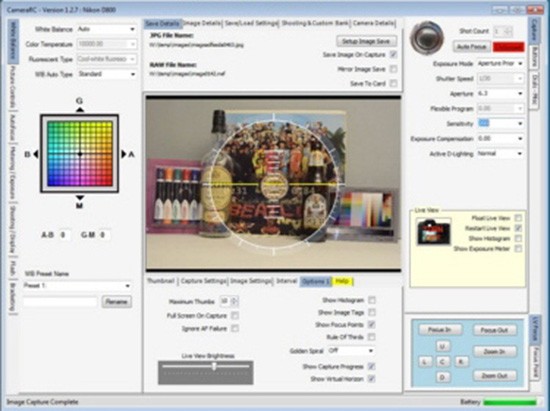The image size is (550, 411).
Task: Toggle Full Screen On Capture checkbox
Action: pos(235,316)
